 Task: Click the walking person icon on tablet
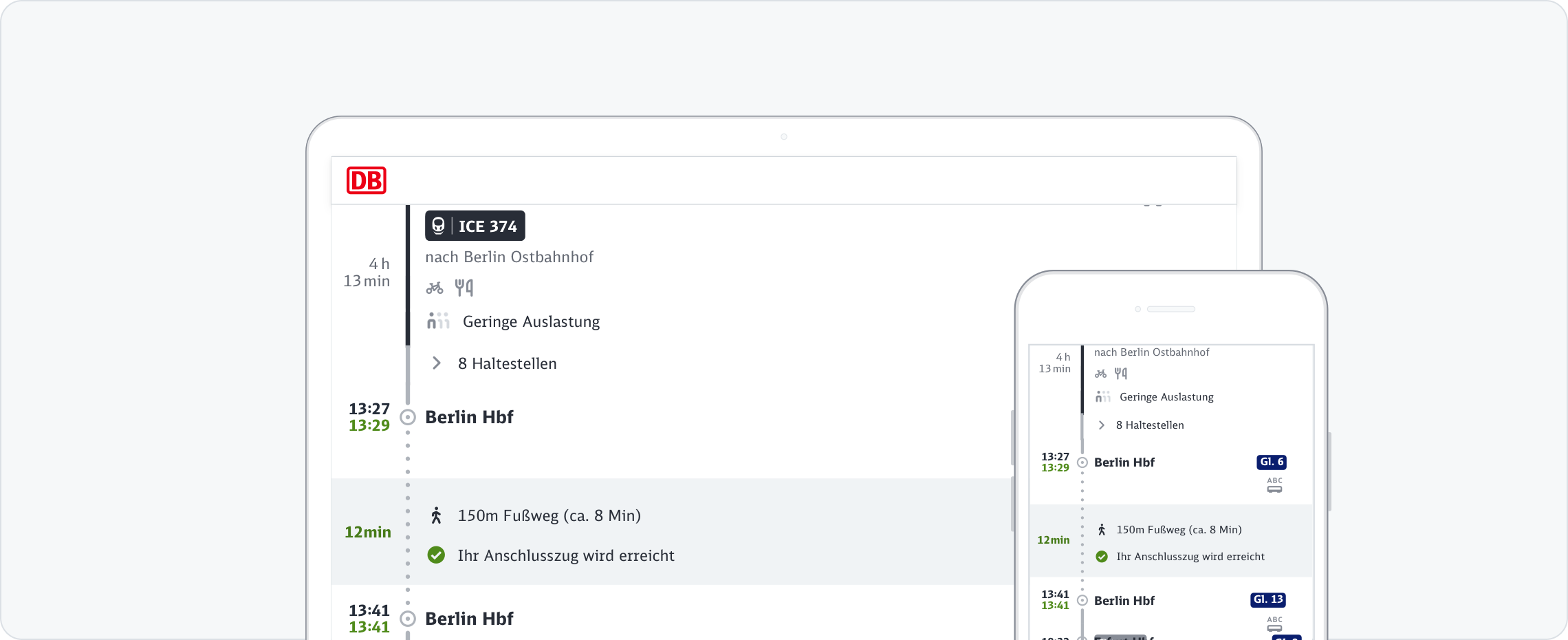click(436, 515)
